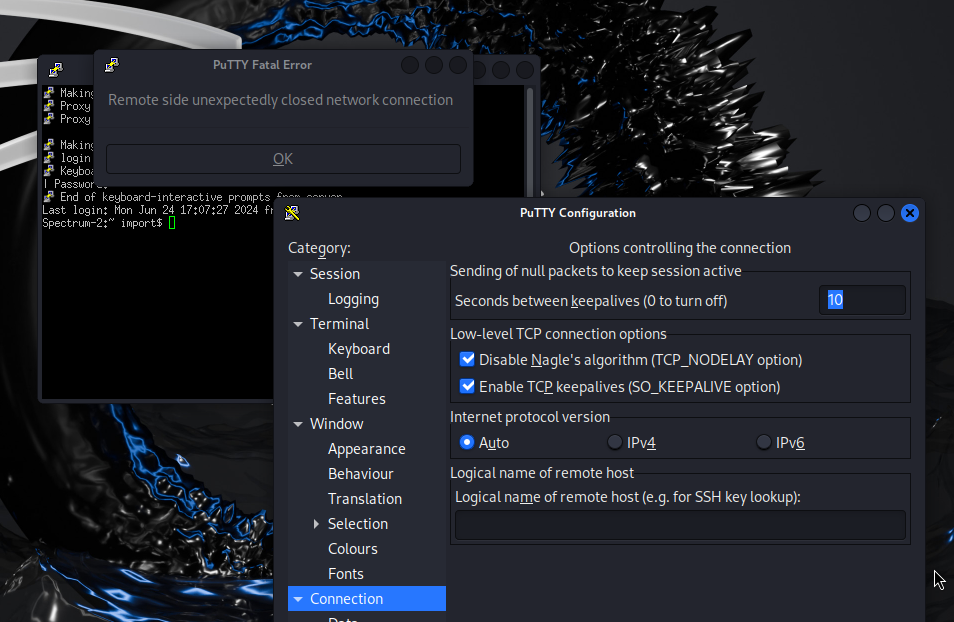Open the Session category
Screen dimensions: 954x622
click(x=335, y=274)
